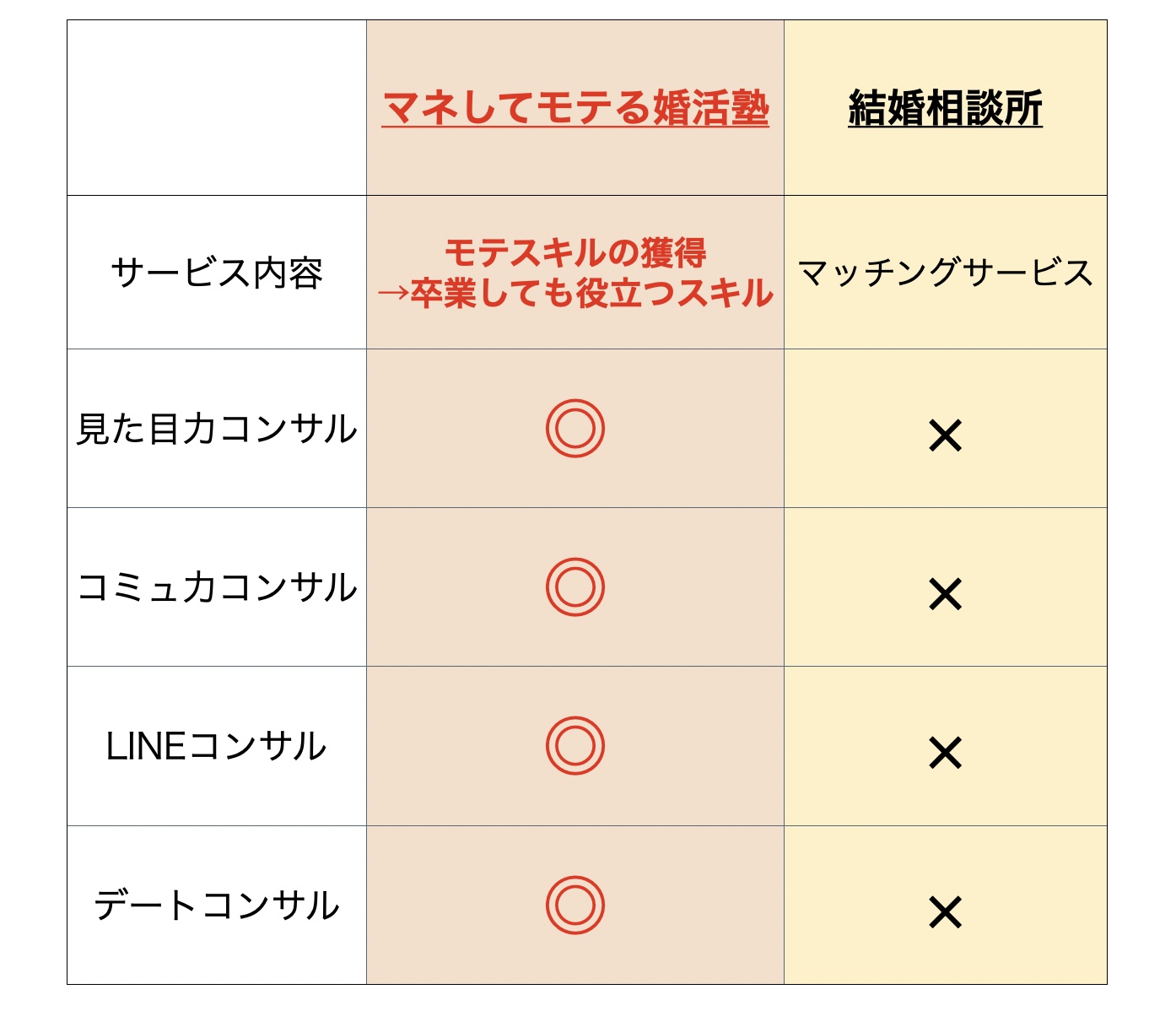Select the コミュ力コンサル row label

(x=217, y=587)
